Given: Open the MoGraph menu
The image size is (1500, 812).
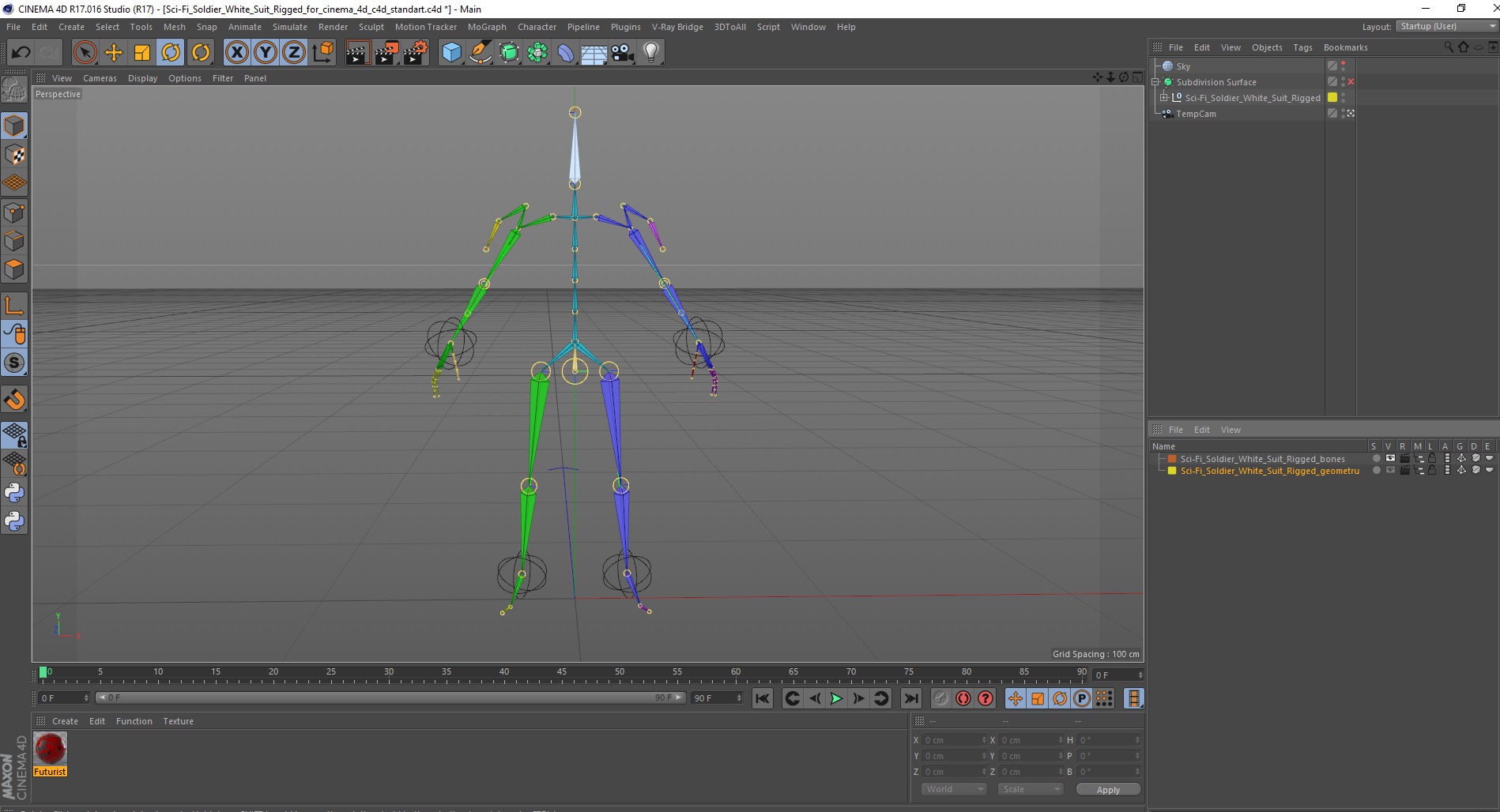Looking at the screenshot, I should pos(487,27).
